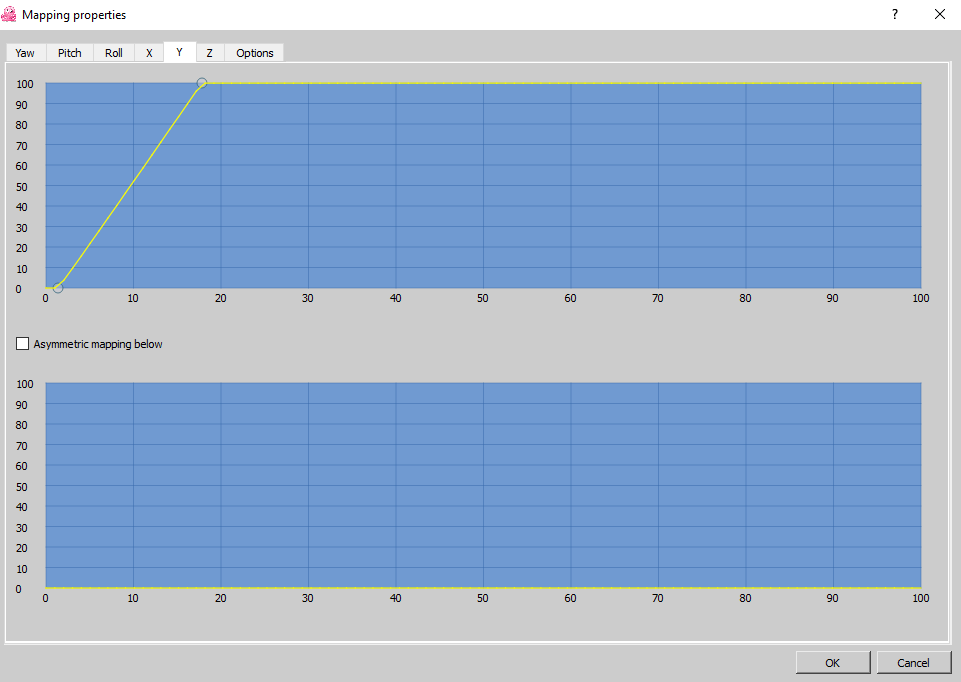Click the opentrack octopus title icon
The width and height of the screenshot is (961, 682).
9,14
